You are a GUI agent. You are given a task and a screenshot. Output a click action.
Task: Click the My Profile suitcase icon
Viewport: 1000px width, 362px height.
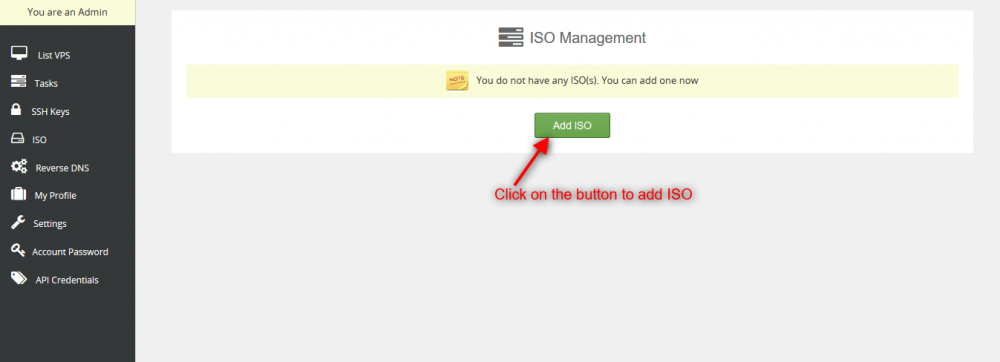tap(18, 194)
